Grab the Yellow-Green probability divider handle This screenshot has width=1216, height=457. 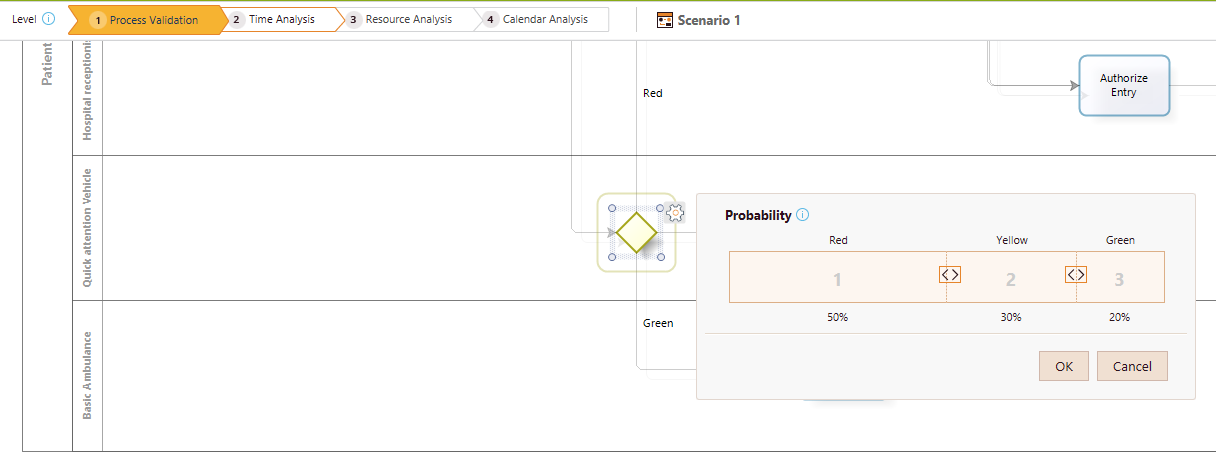pyautogui.click(x=1076, y=274)
